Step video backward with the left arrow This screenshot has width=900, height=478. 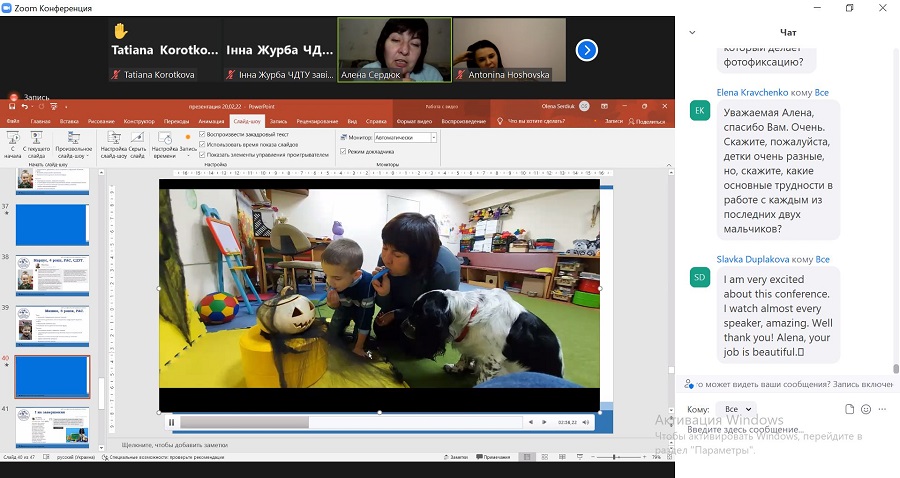click(531, 422)
